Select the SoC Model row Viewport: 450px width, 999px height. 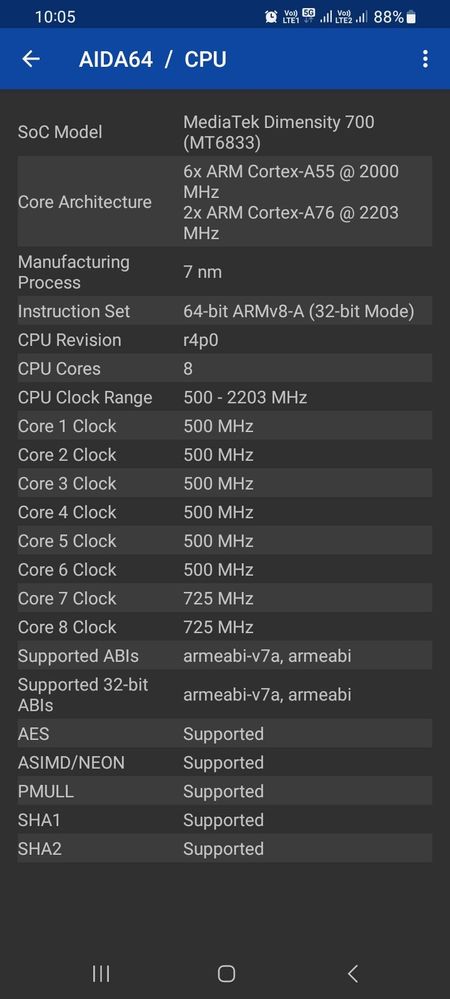(x=224, y=132)
